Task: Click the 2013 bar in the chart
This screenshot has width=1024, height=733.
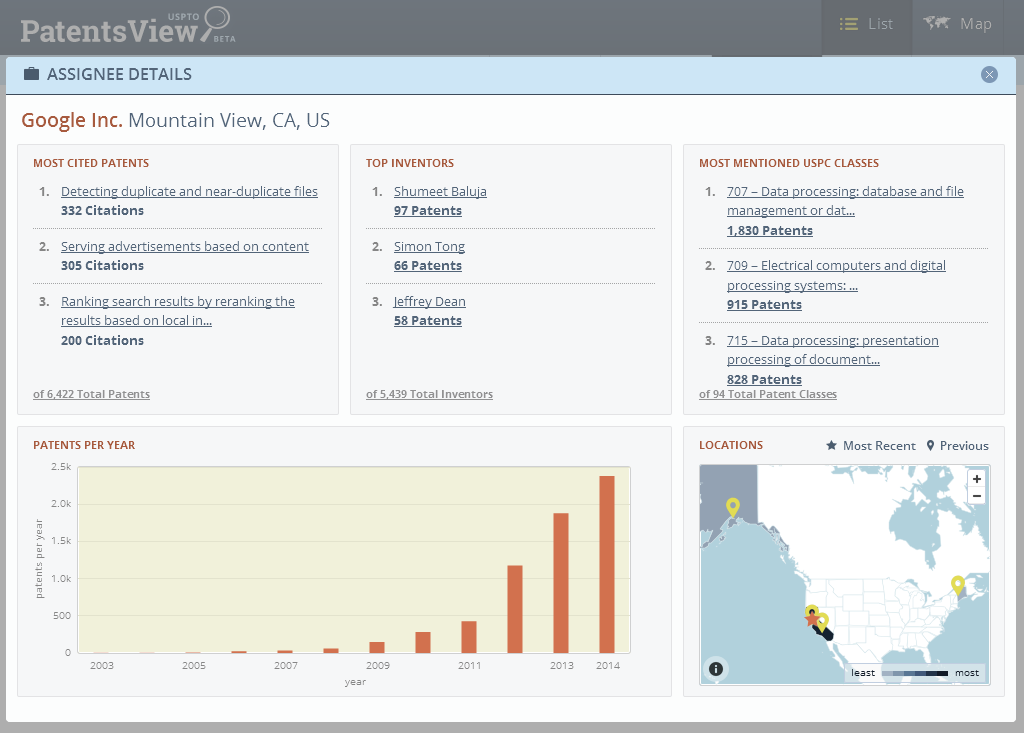Action: click(561, 583)
